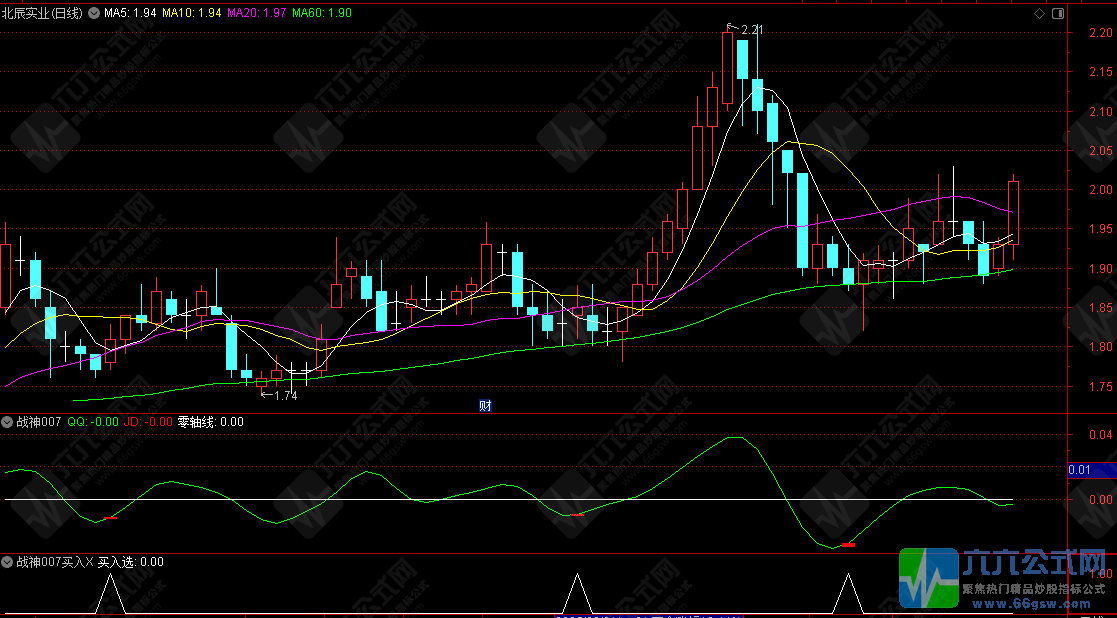
Task: Click the 战神007买入X indicator name
Action: coord(54,562)
